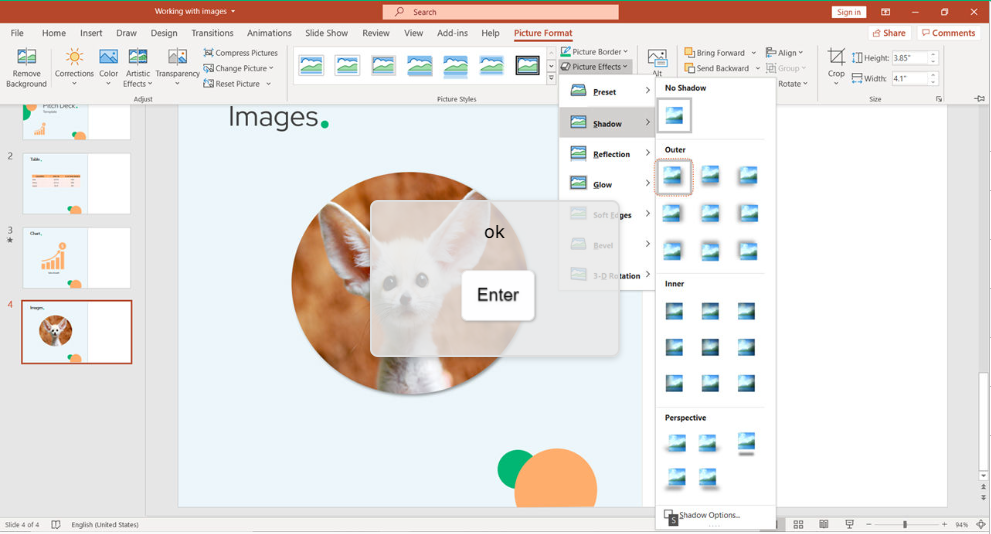The width and height of the screenshot is (991, 534).
Task: Select slide 4 thumbnail with fox image
Action: point(76,332)
